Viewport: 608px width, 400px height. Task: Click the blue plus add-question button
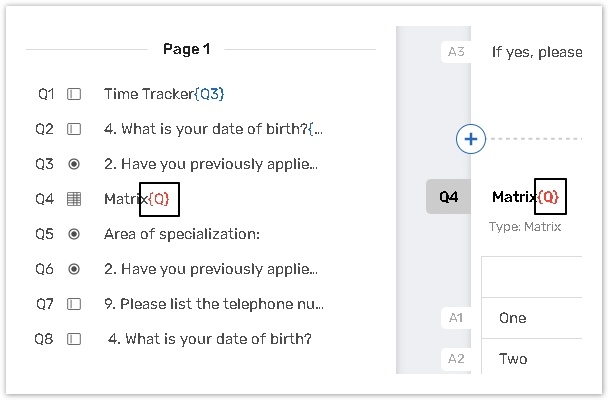point(471,139)
